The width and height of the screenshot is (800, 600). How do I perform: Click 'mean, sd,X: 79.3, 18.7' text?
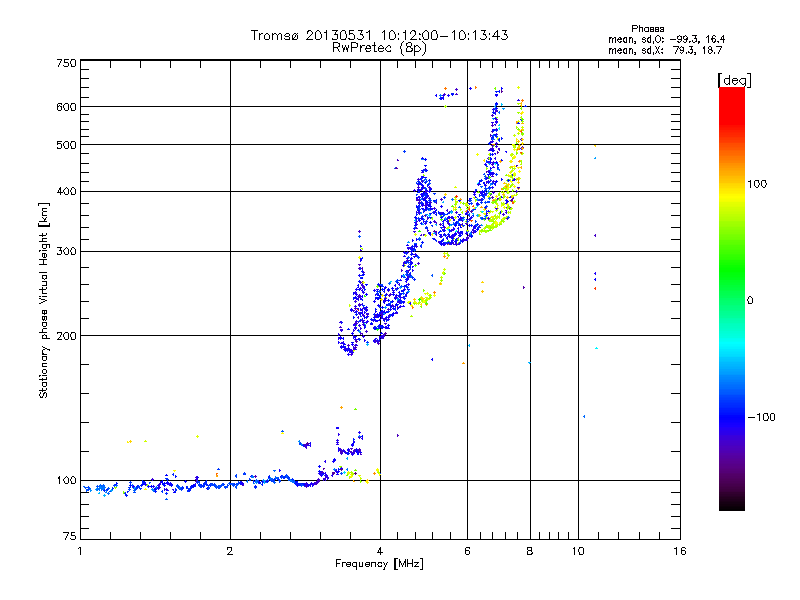click(665, 50)
